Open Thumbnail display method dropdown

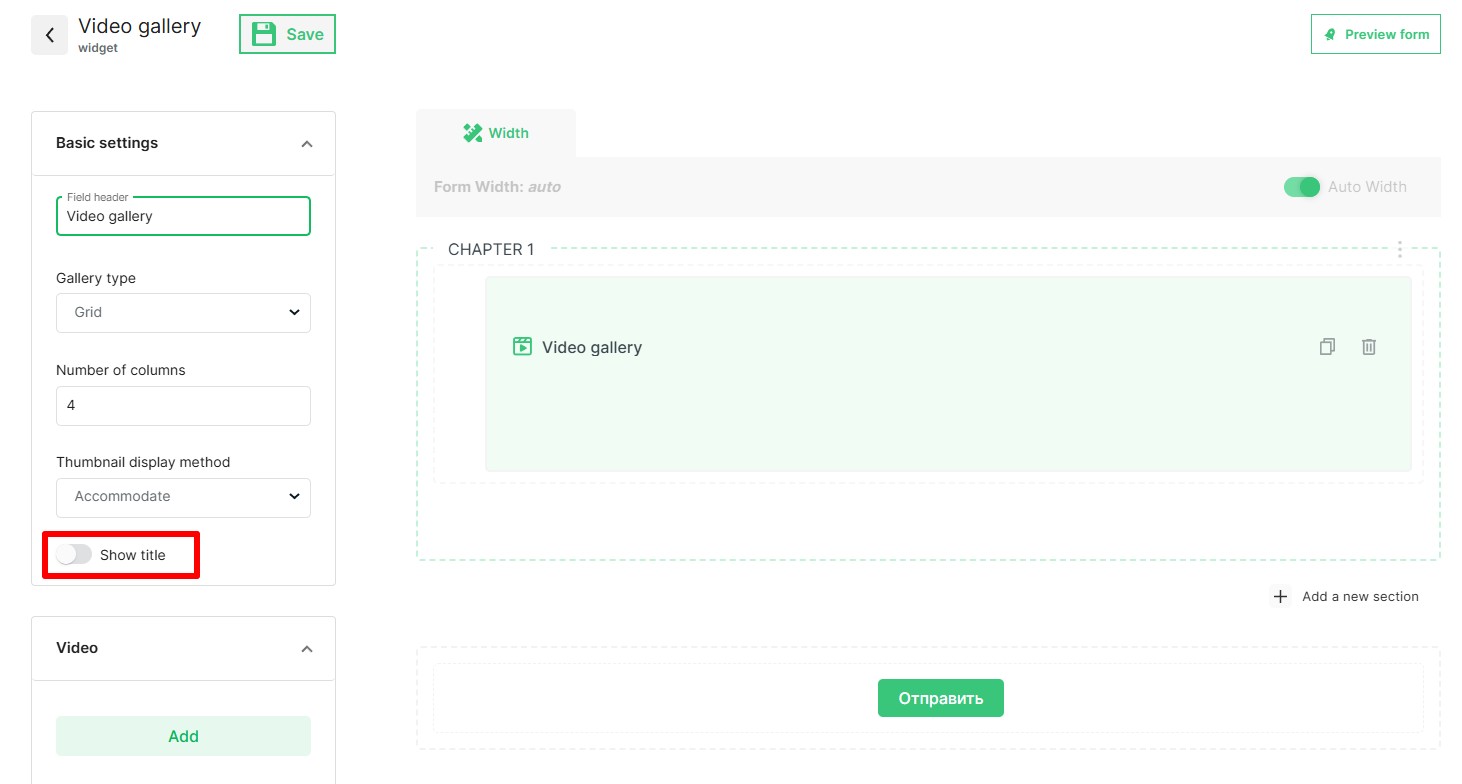(183, 497)
